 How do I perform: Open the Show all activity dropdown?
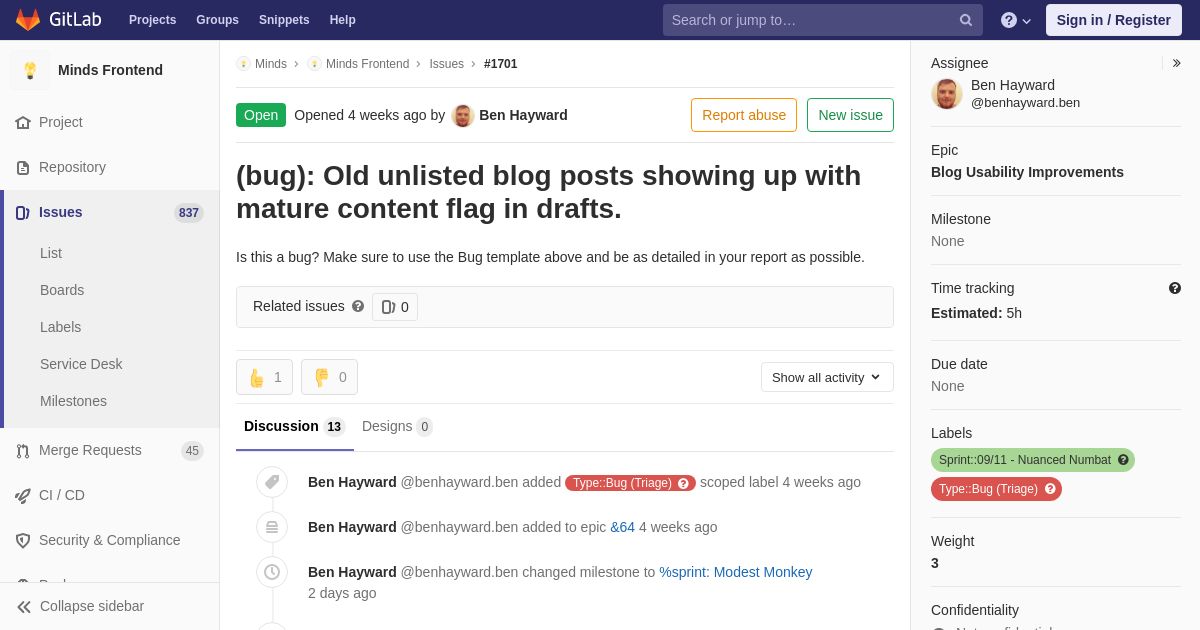point(827,377)
